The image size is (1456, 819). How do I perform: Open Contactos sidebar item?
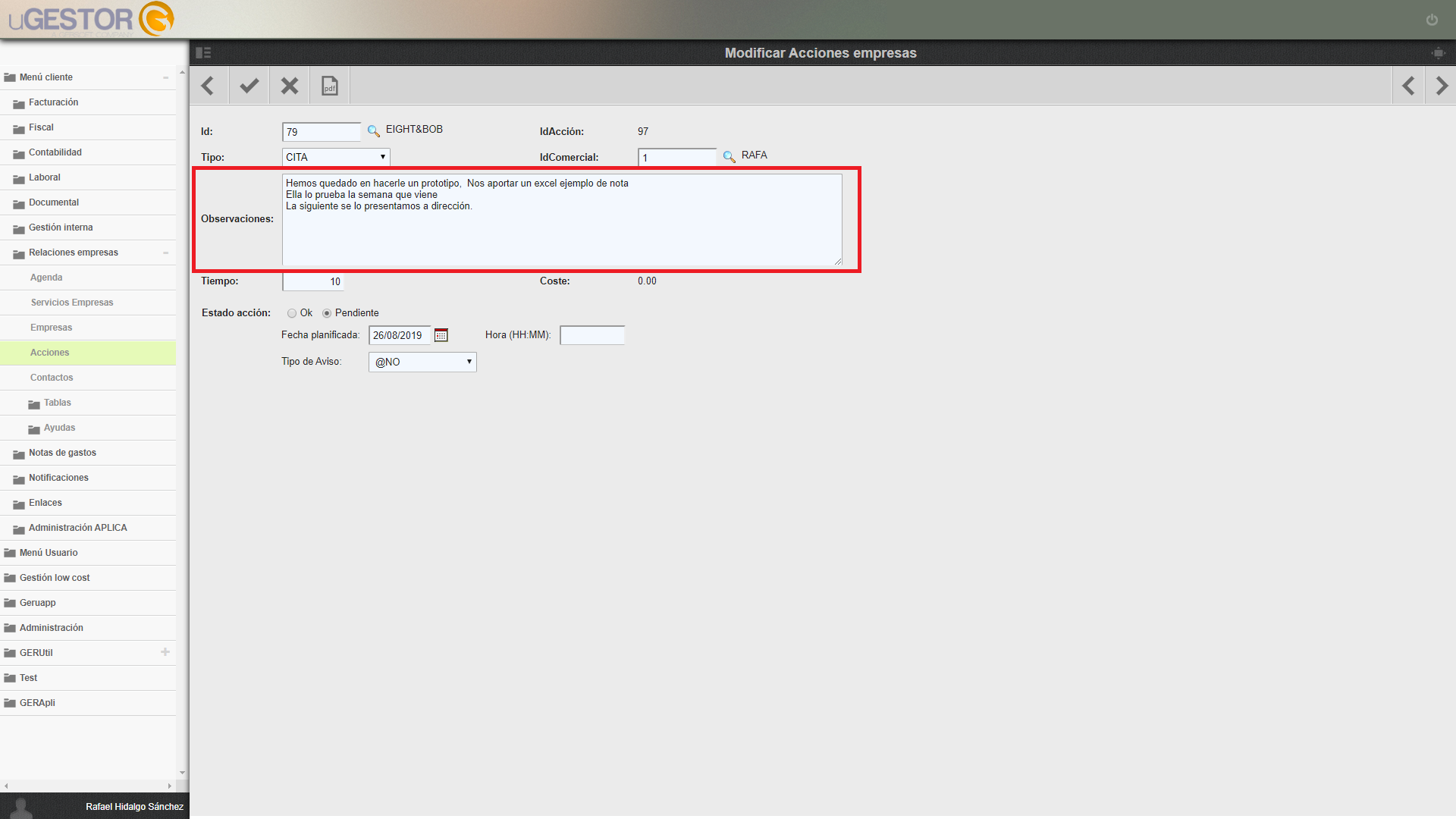pyautogui.click(x=52, y=378)
